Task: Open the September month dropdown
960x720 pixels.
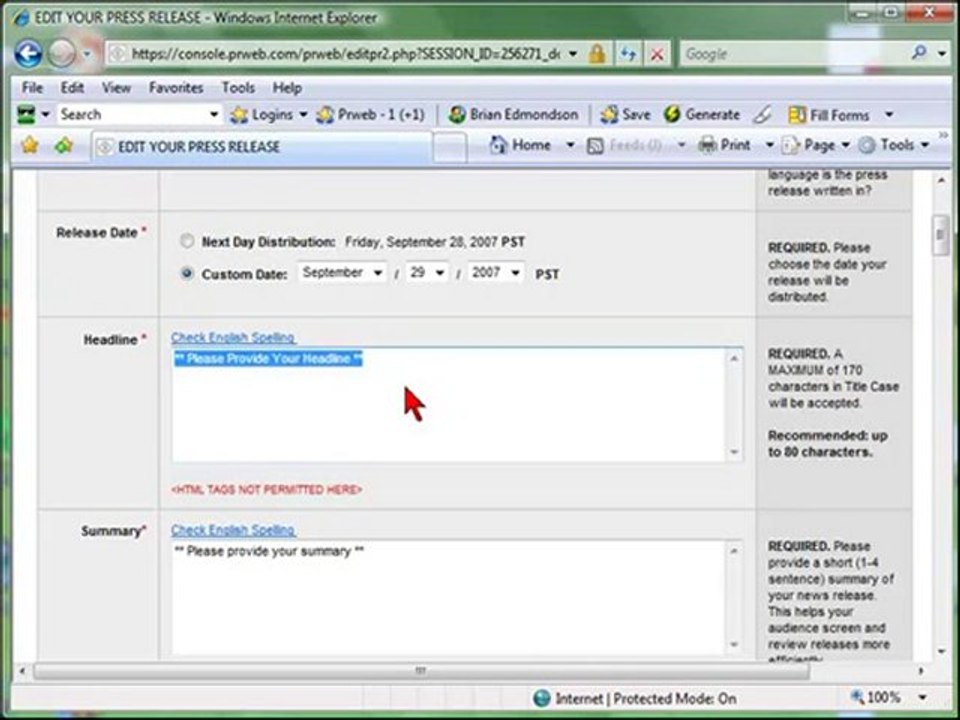Action: [343, 272]
